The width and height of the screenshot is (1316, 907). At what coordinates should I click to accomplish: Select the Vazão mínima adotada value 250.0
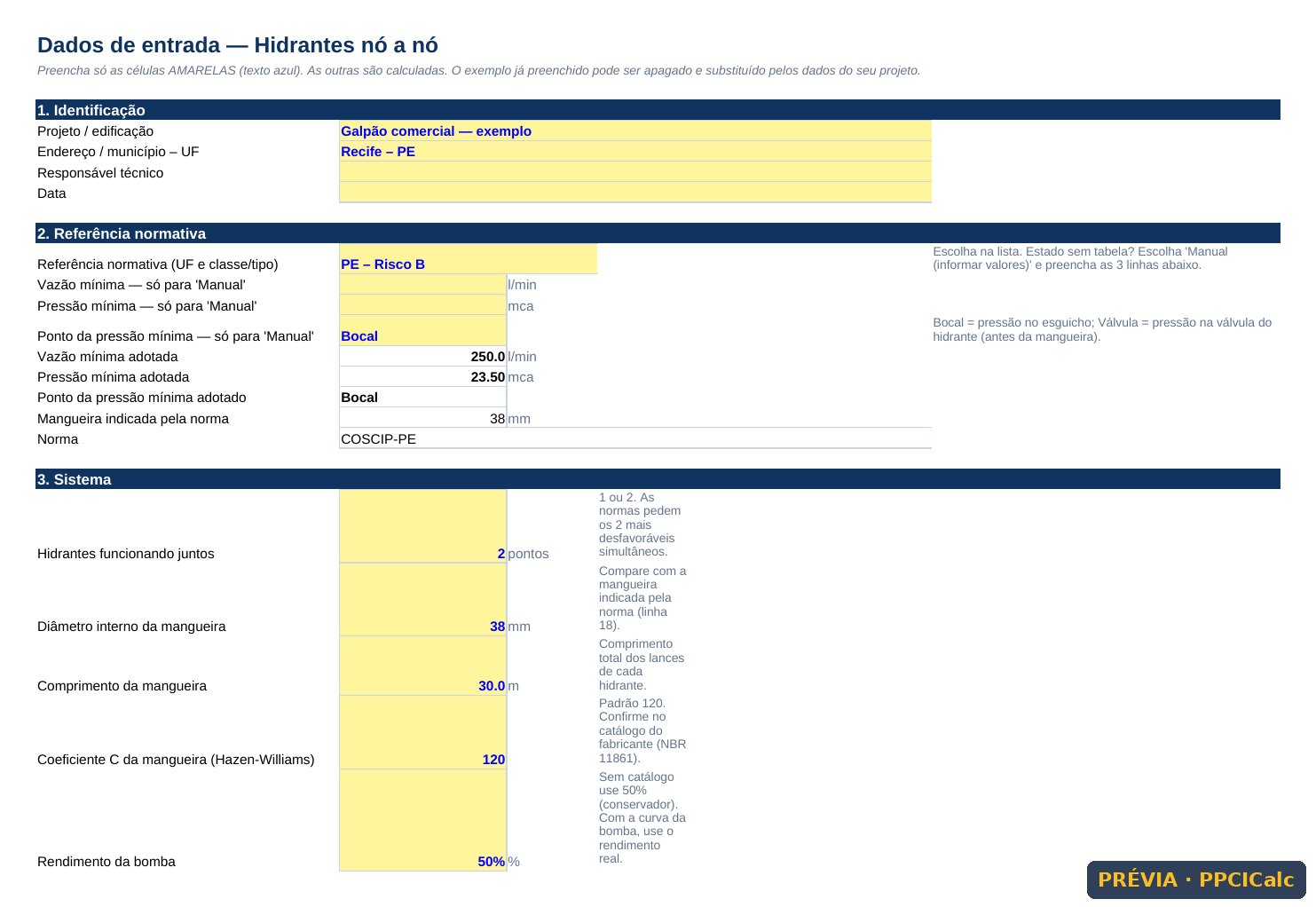click(x=423, y=357)
